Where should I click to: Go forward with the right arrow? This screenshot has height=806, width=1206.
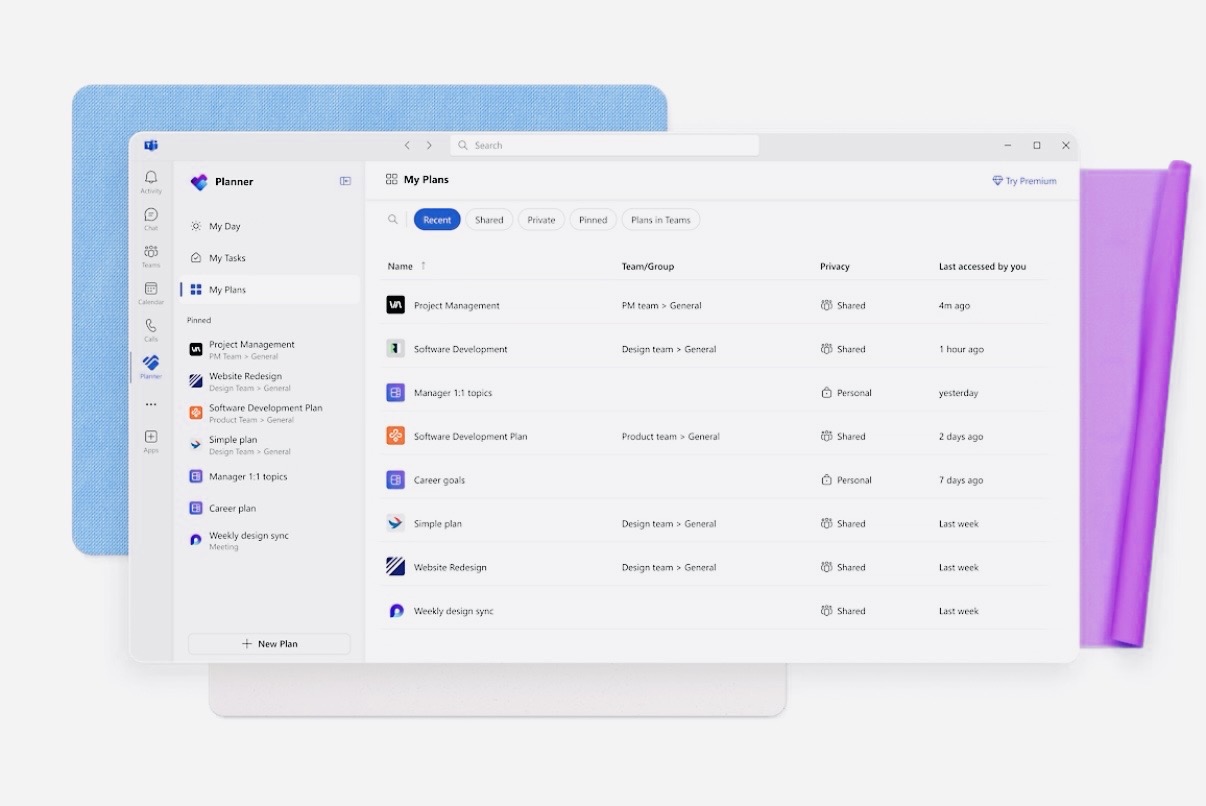pos(429,145)
